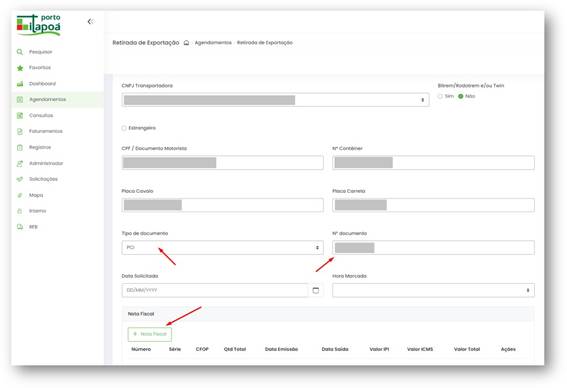The image size is (567, 388).
Task: Open the calendar picker for Data Solicitada
Action: point(316,290)
